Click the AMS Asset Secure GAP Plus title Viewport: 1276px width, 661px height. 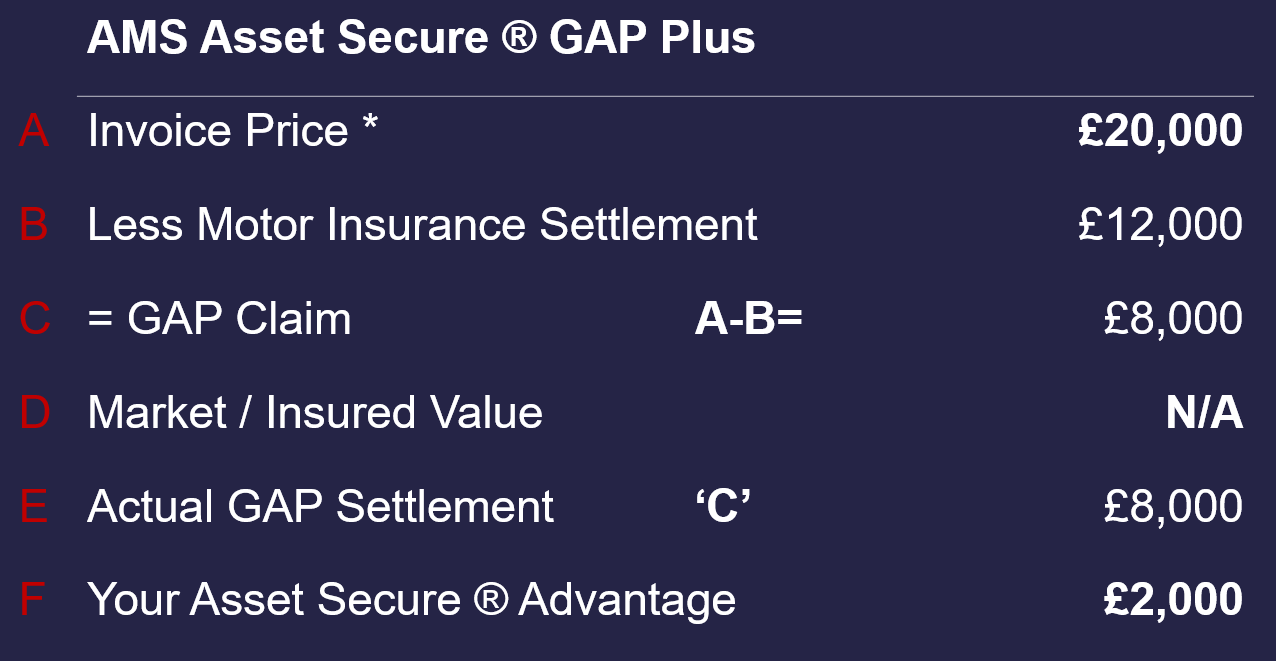coord(421,38)
